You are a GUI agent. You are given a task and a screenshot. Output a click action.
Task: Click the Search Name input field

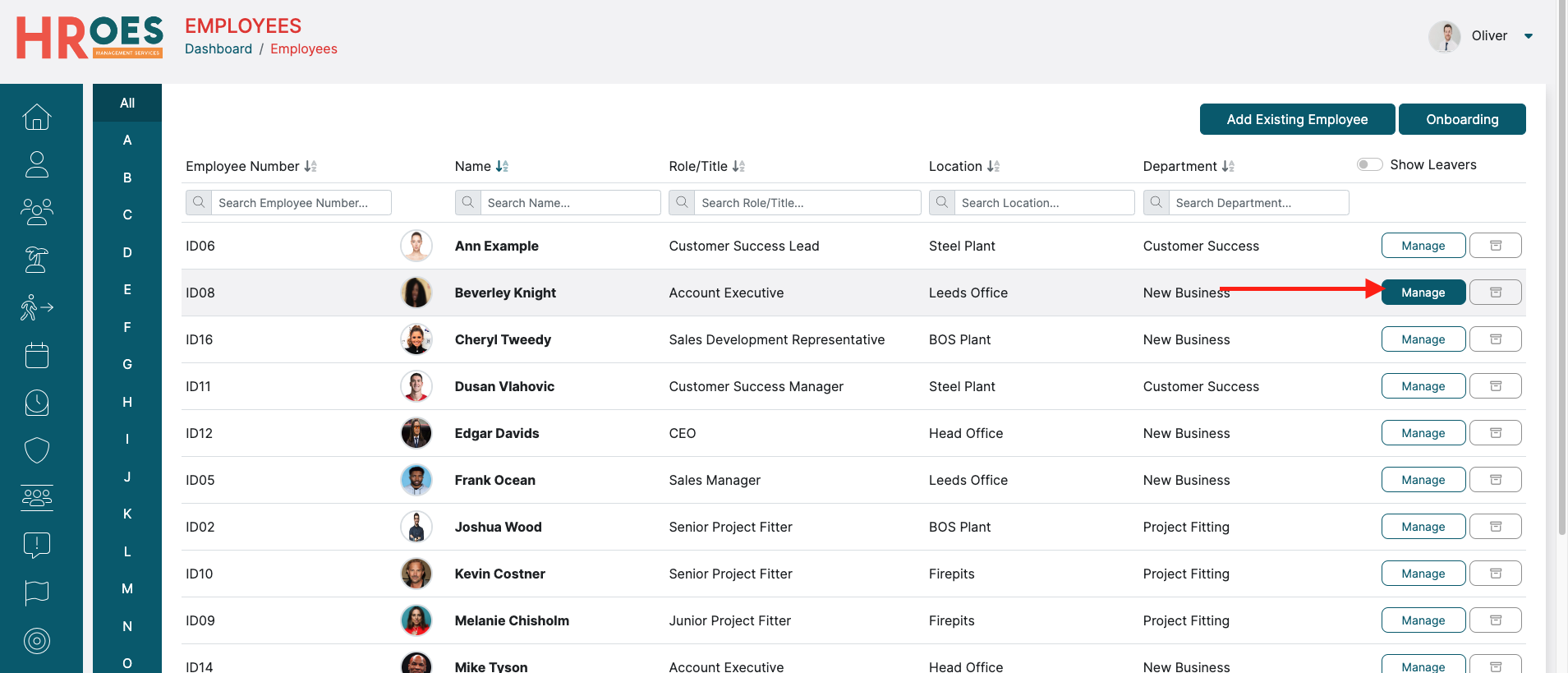pos(570,203)
